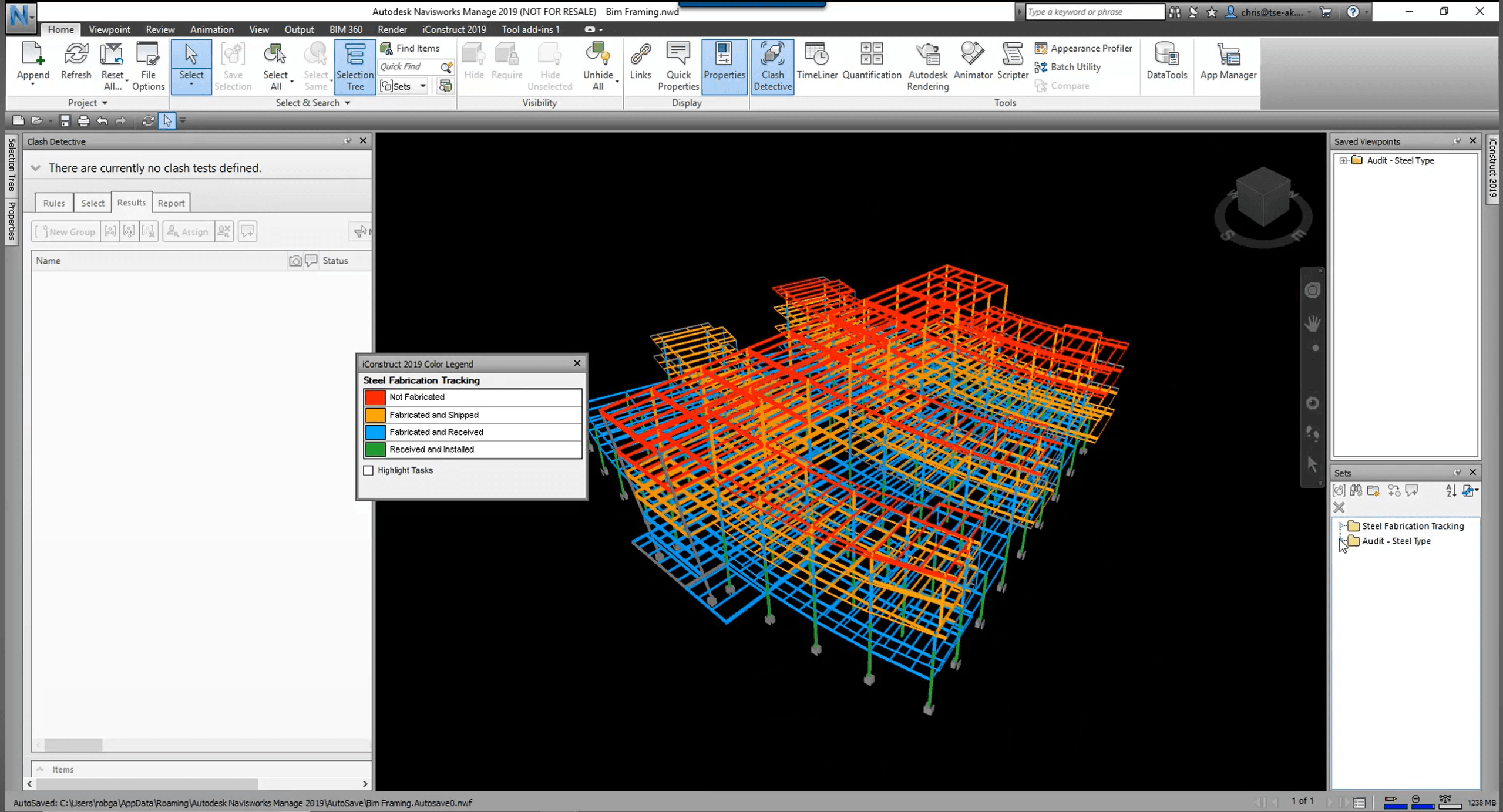The image size is (1503, 812).
Task: Switch to the Report tab
Action: pyautogui.click(x=171, y=203)
